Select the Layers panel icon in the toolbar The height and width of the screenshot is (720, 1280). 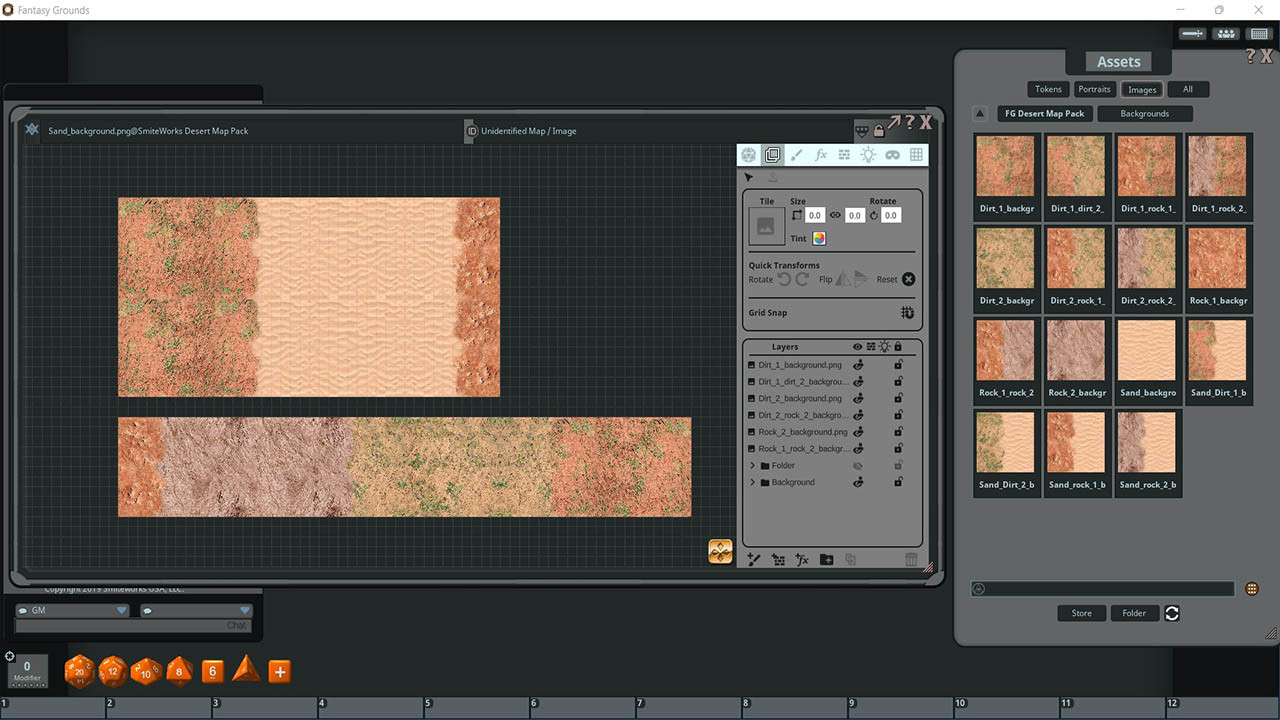coord(772,155)
